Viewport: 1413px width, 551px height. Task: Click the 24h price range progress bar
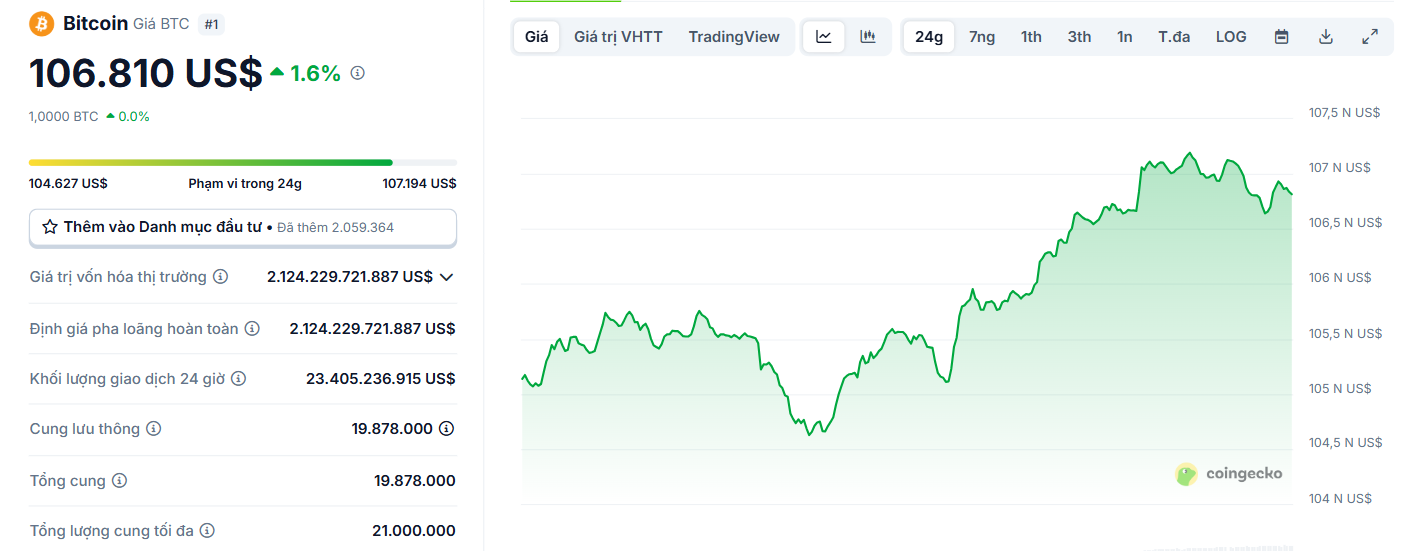point(243,162)
